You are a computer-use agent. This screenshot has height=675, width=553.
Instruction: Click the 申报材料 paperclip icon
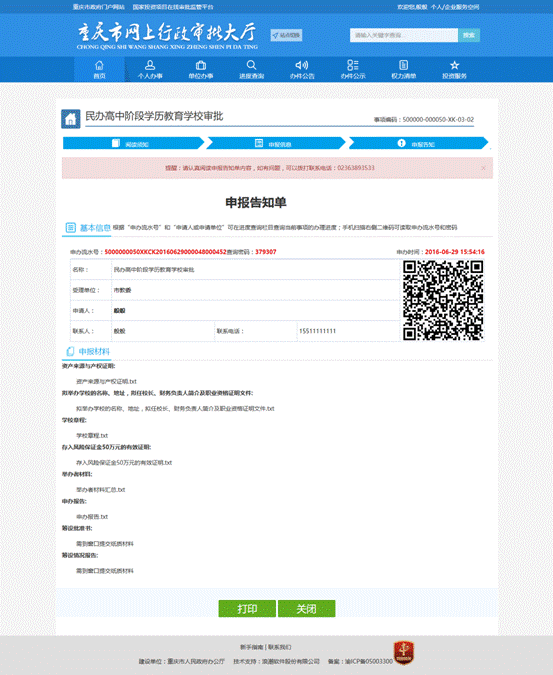pyautogui.click(x=70, y=351)
